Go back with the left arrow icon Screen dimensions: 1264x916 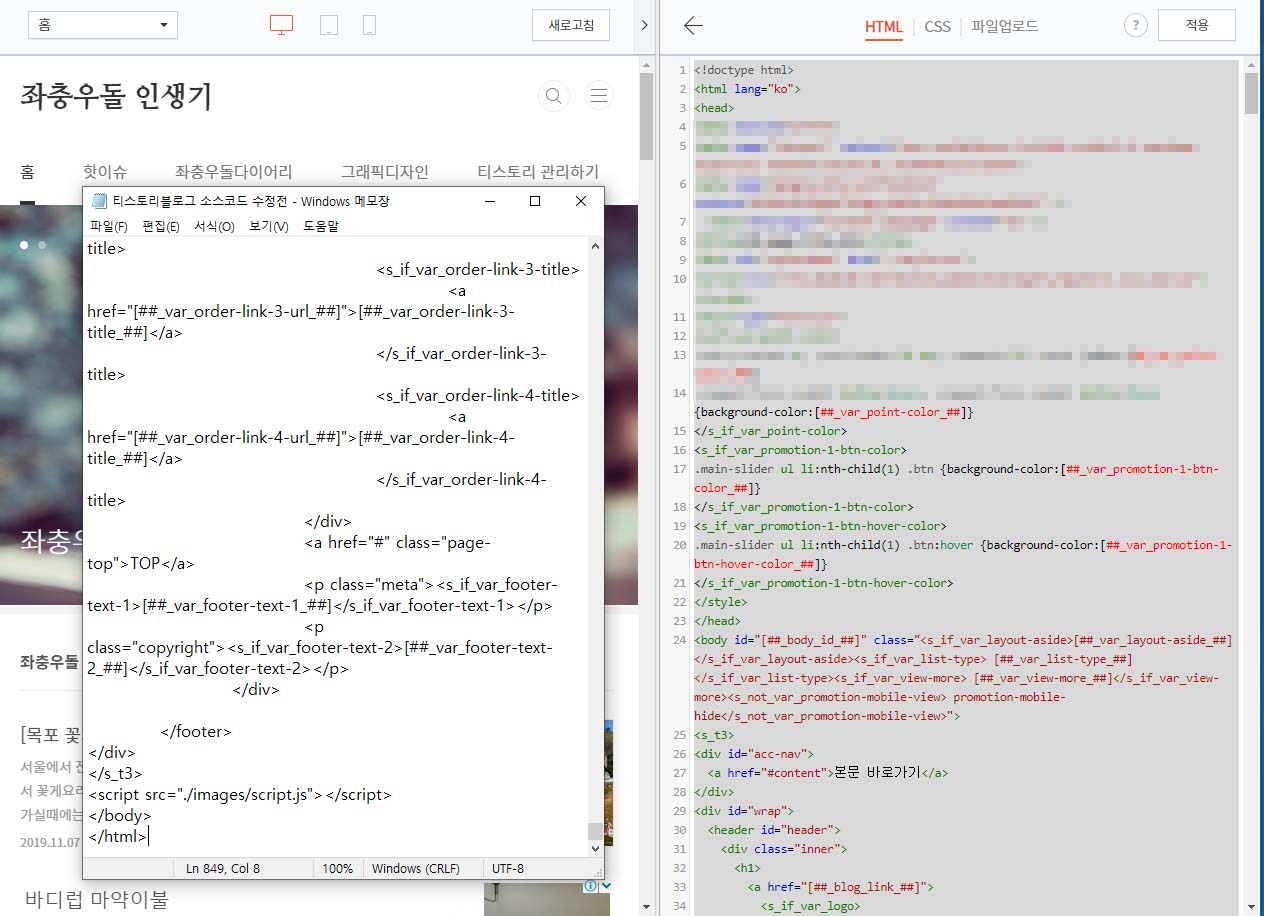tap(693, 26)
